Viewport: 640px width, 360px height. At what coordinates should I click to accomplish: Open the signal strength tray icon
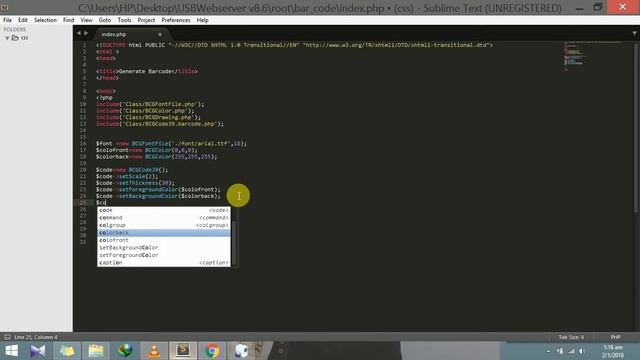(571, 351)
